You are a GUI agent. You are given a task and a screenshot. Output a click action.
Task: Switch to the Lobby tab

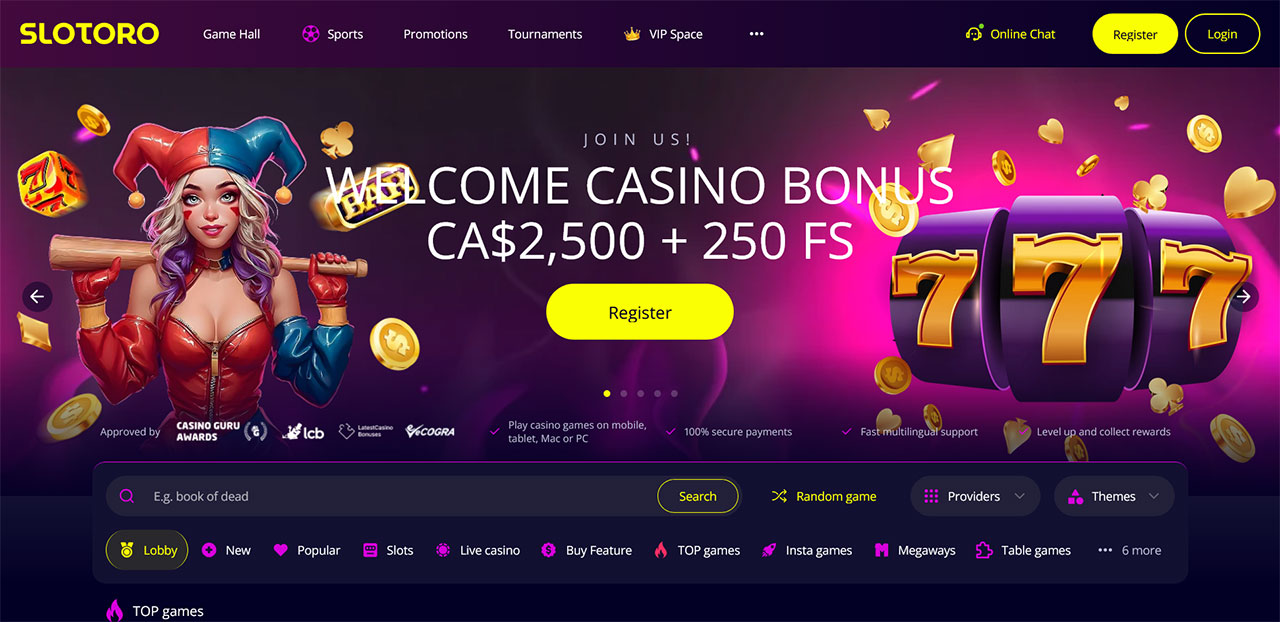(x=147, y=550)
